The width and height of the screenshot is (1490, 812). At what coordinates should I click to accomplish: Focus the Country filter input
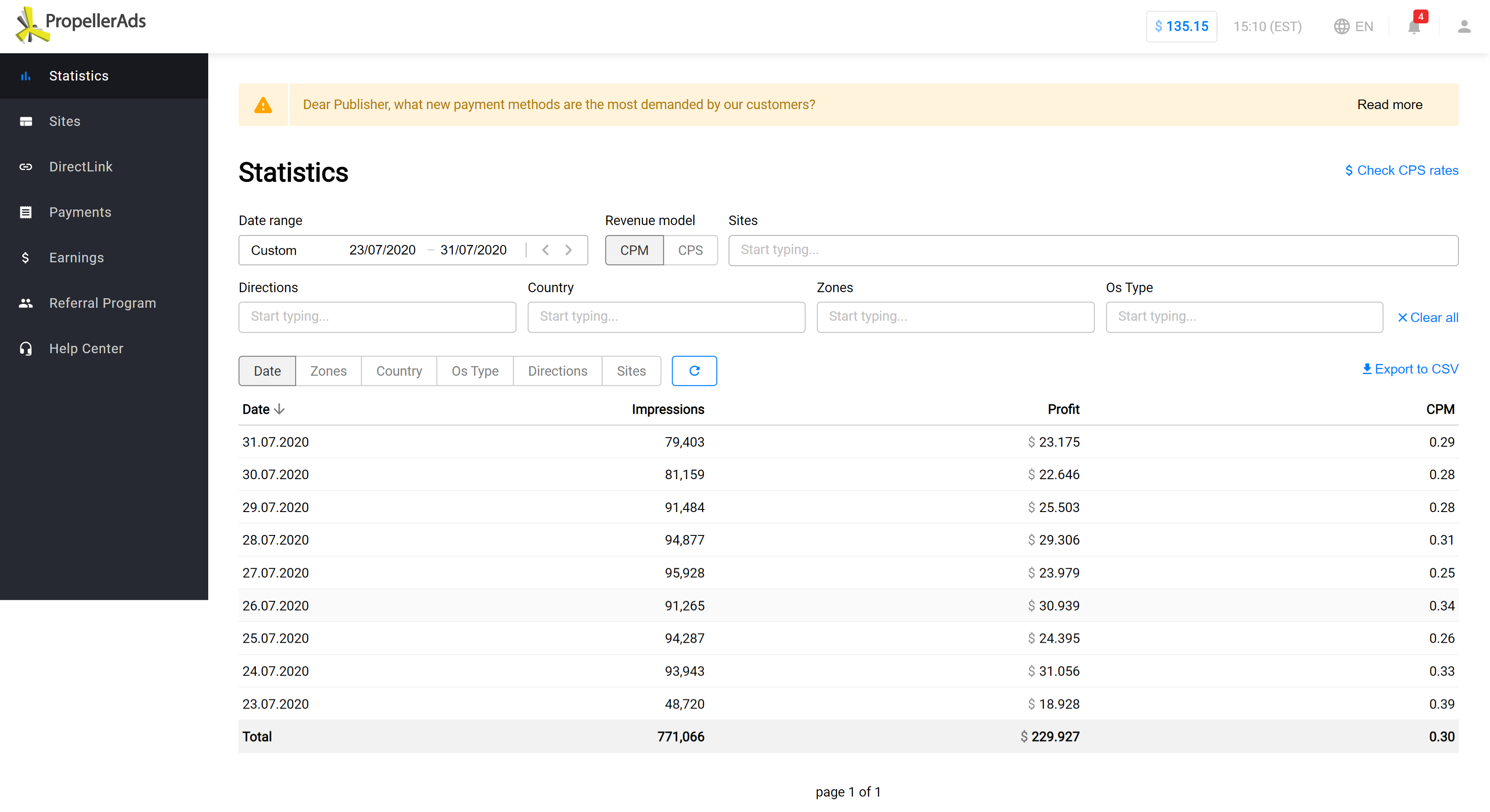pyautogui.click(x=666, y=317)
